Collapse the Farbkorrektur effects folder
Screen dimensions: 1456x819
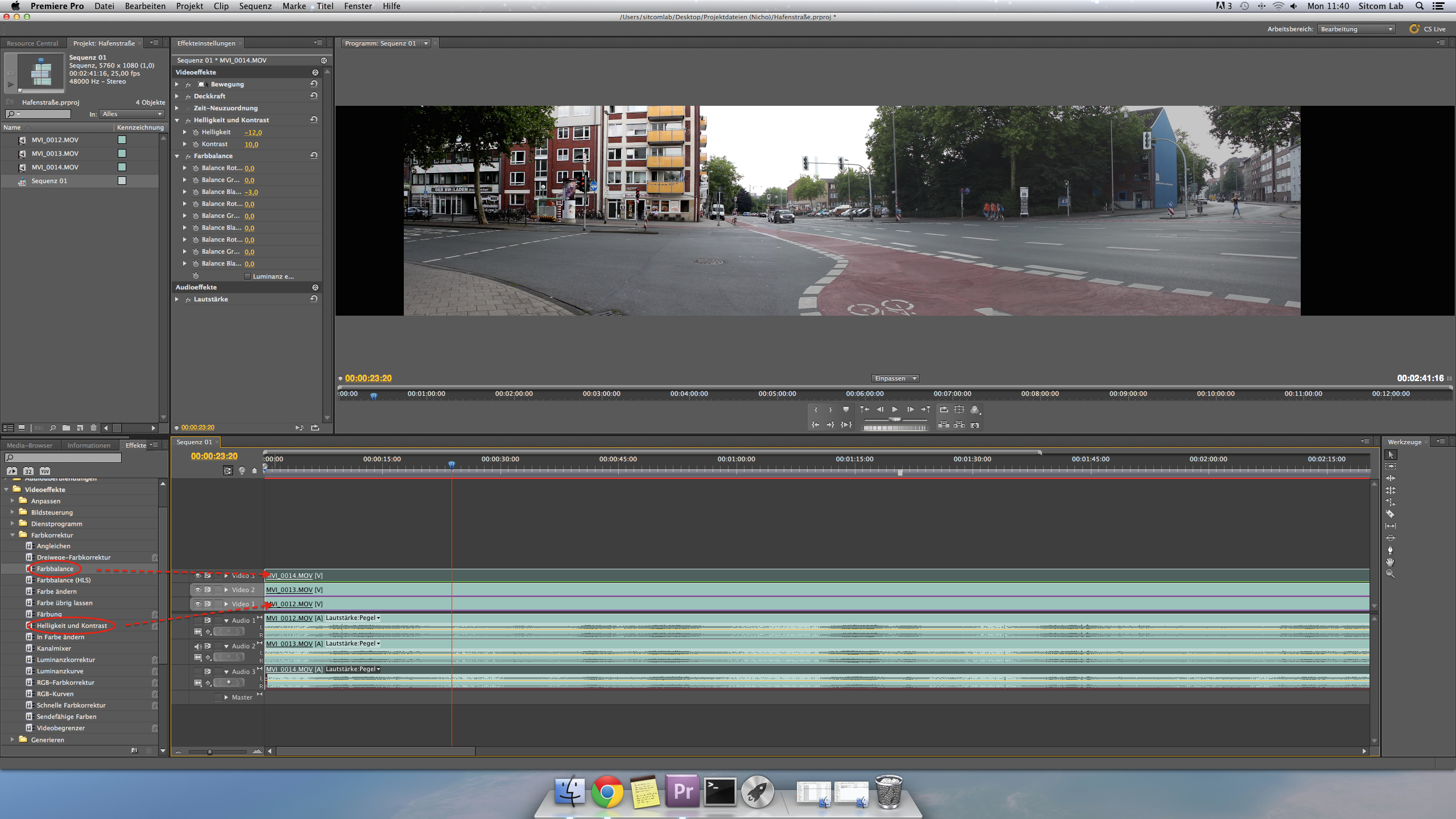coord(13,535)
